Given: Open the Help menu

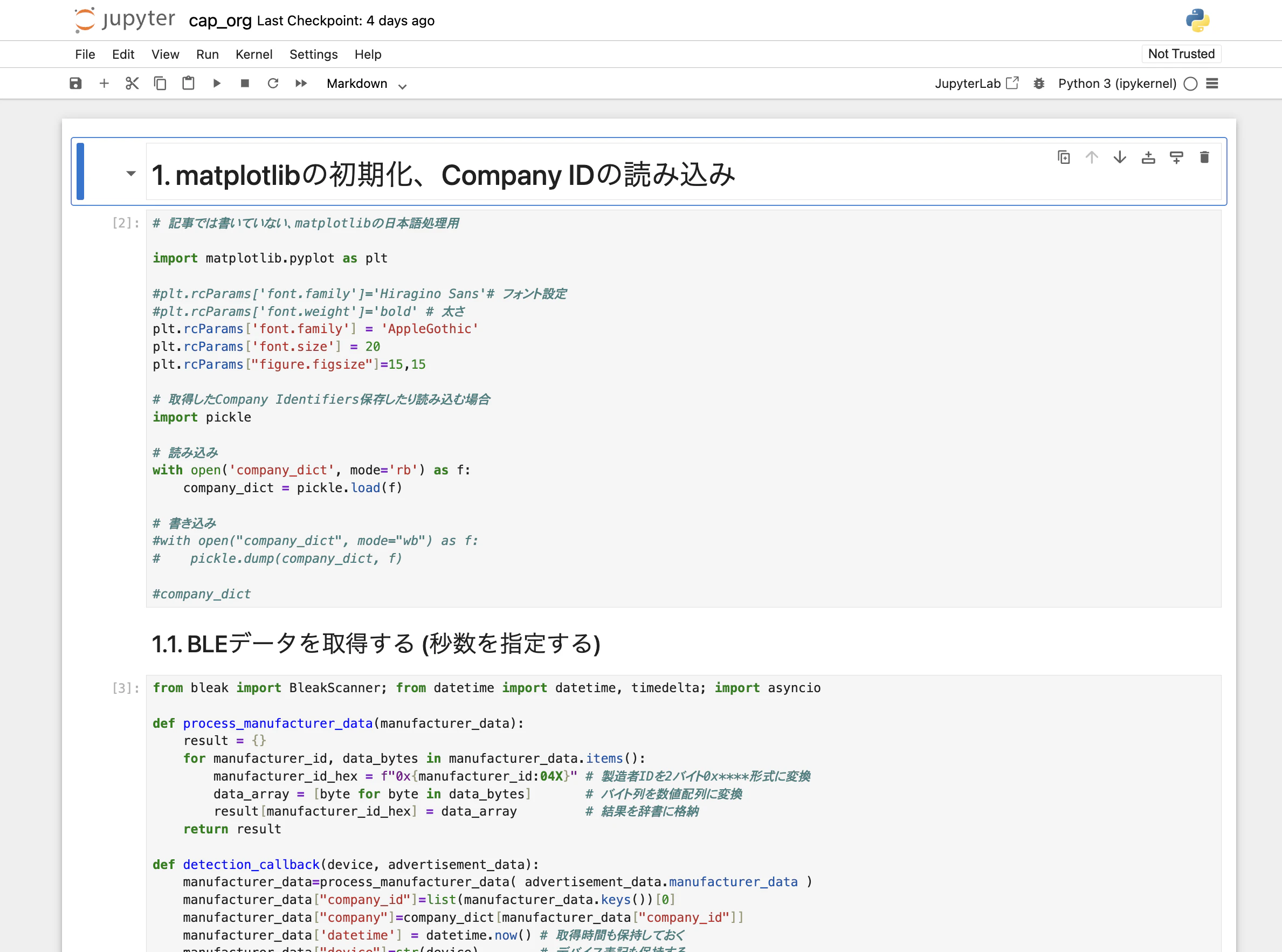Looking at the screenshot, I should pos(368,54).
